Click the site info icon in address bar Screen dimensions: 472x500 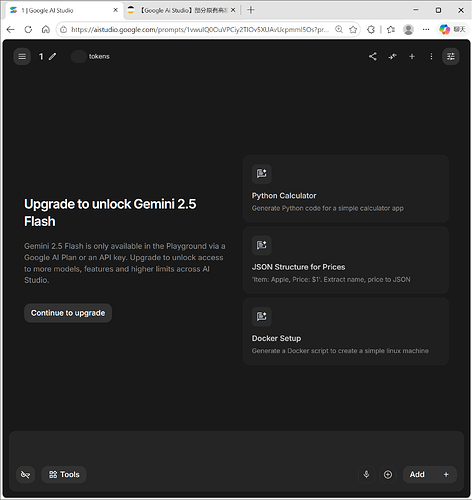[x=64, y=30]
